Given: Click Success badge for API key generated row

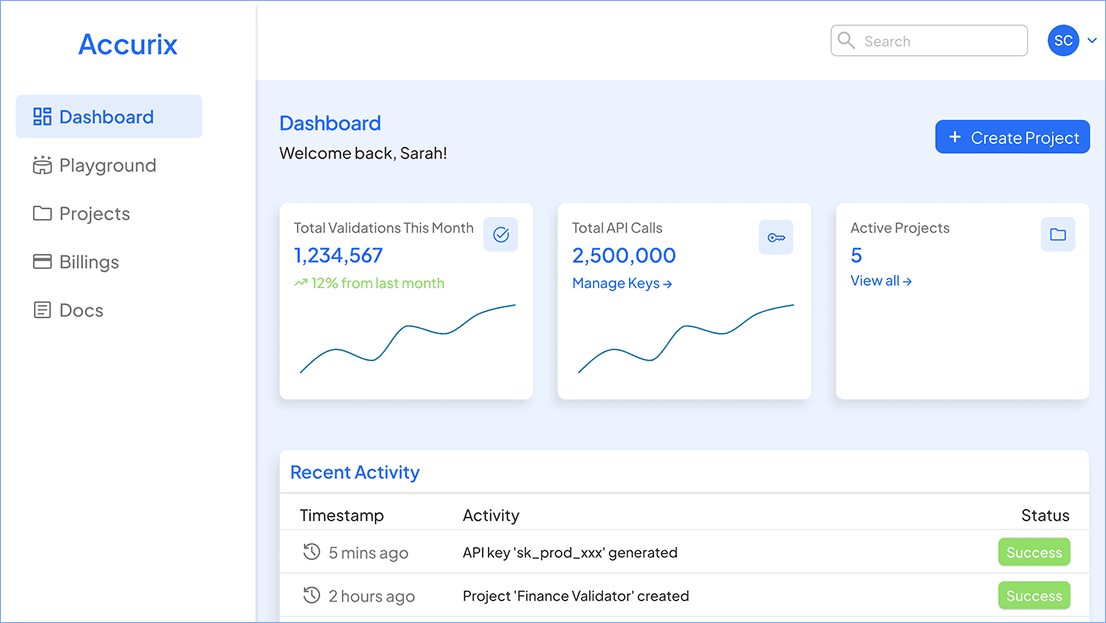Looking at the screenshot, I should (x=1033, y=552).
